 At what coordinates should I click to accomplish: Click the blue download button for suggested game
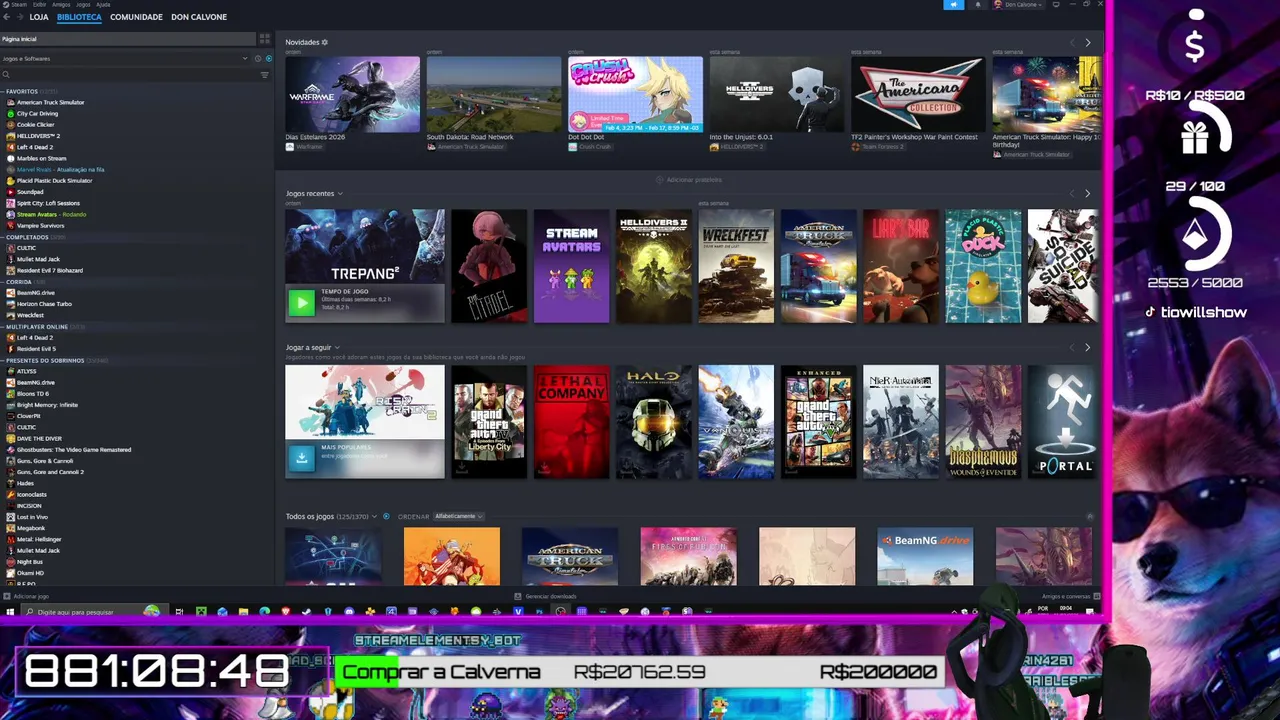[x=301, y=458]
